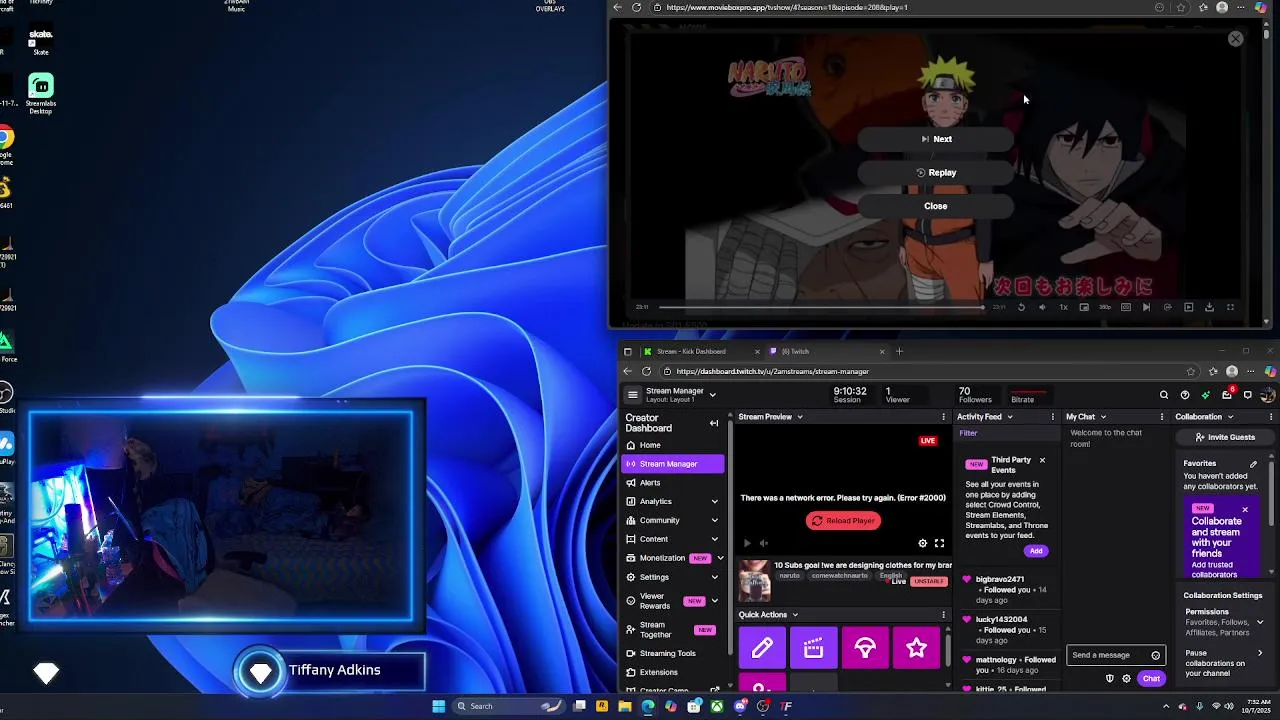The width and height of the screenshot is (1280, 720).
Task: Open Twitch inbox notifications icon
Action: [x=1227, y=395]
